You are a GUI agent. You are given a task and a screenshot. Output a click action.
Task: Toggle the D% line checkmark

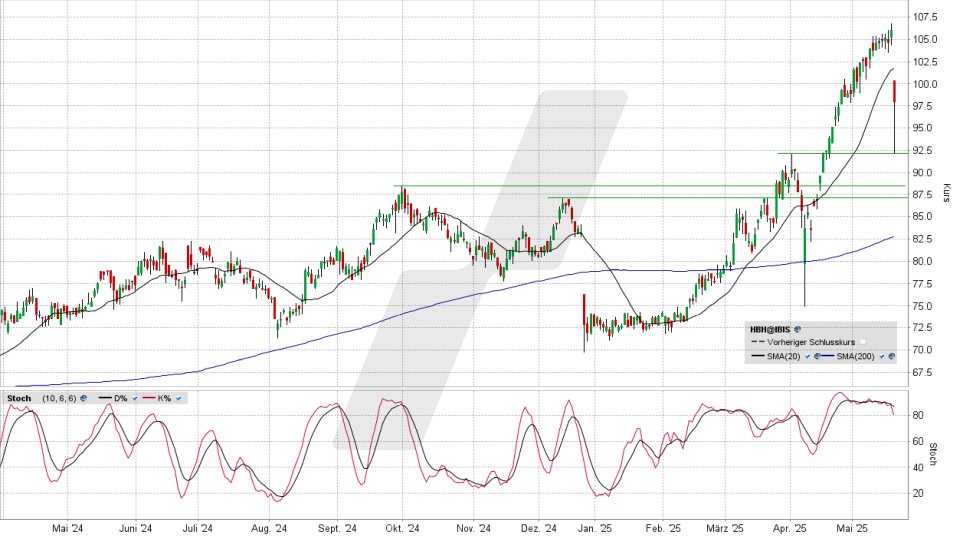(135, 398)
